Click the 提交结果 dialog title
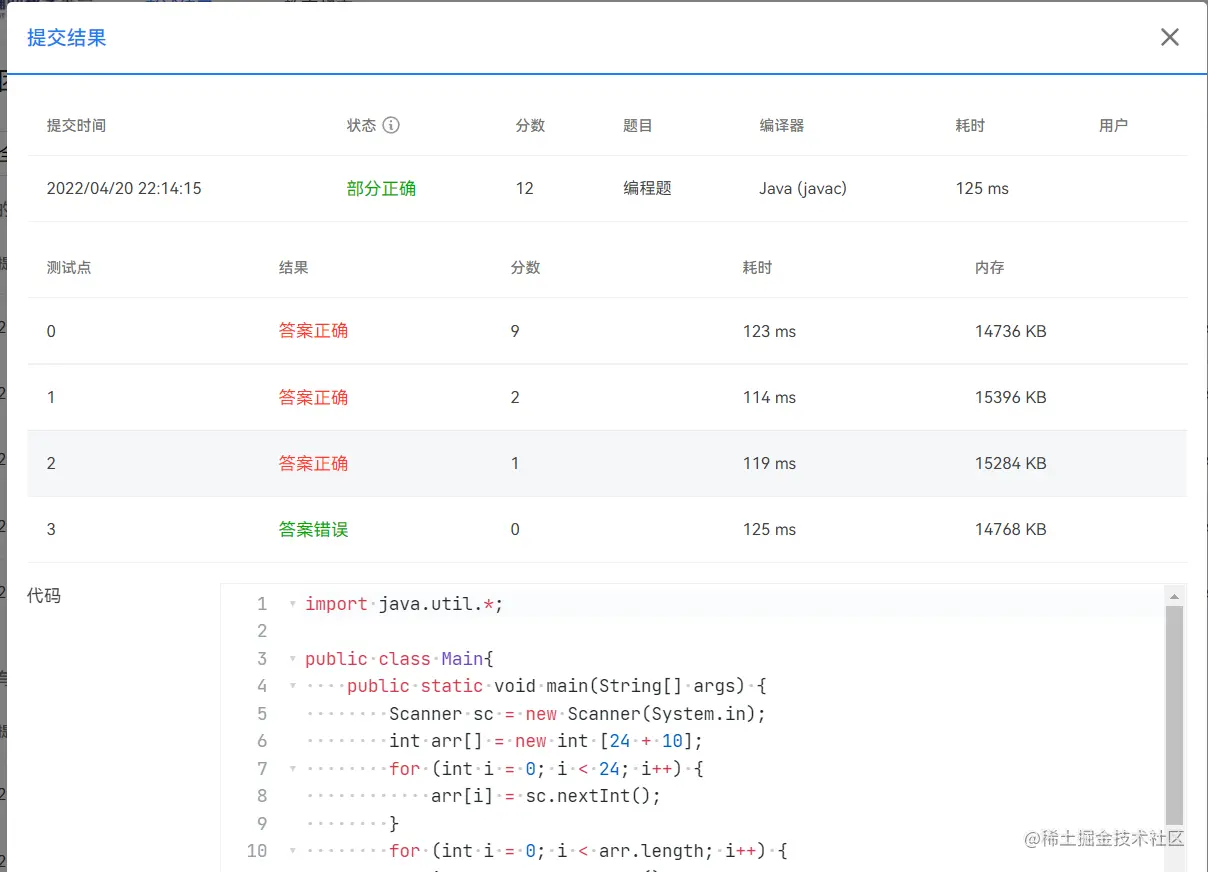The height and width of the screenshot is (872, 1208). pos(66,37)
